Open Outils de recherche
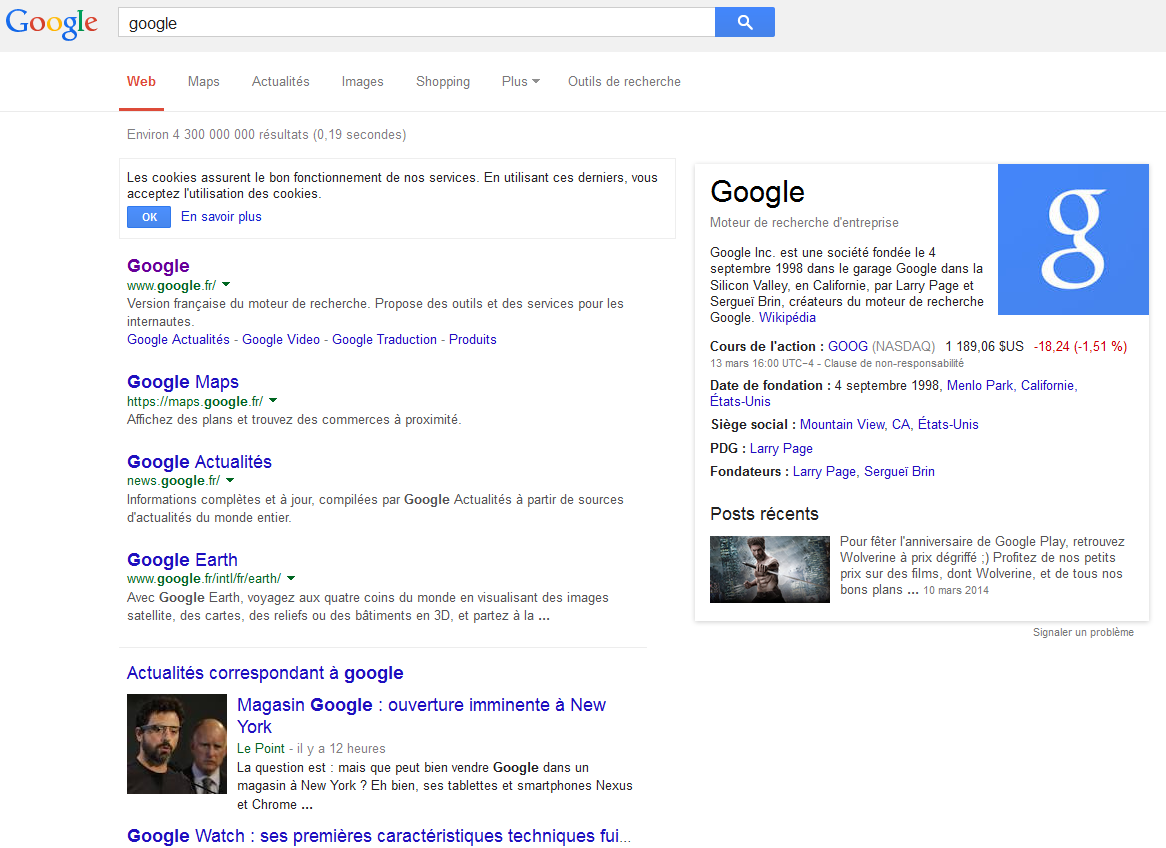This screenshot has height=848, width=1166. 624,81
